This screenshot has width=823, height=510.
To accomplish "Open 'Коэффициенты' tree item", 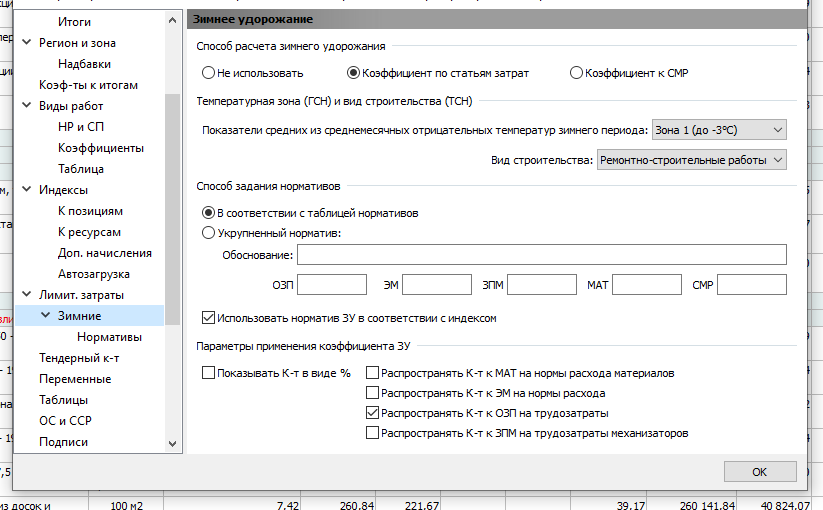I will 101,147.
